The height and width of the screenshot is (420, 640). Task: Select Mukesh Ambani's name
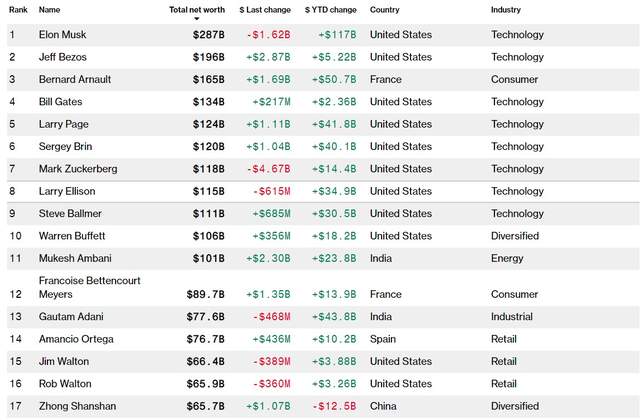pos(75,258)
